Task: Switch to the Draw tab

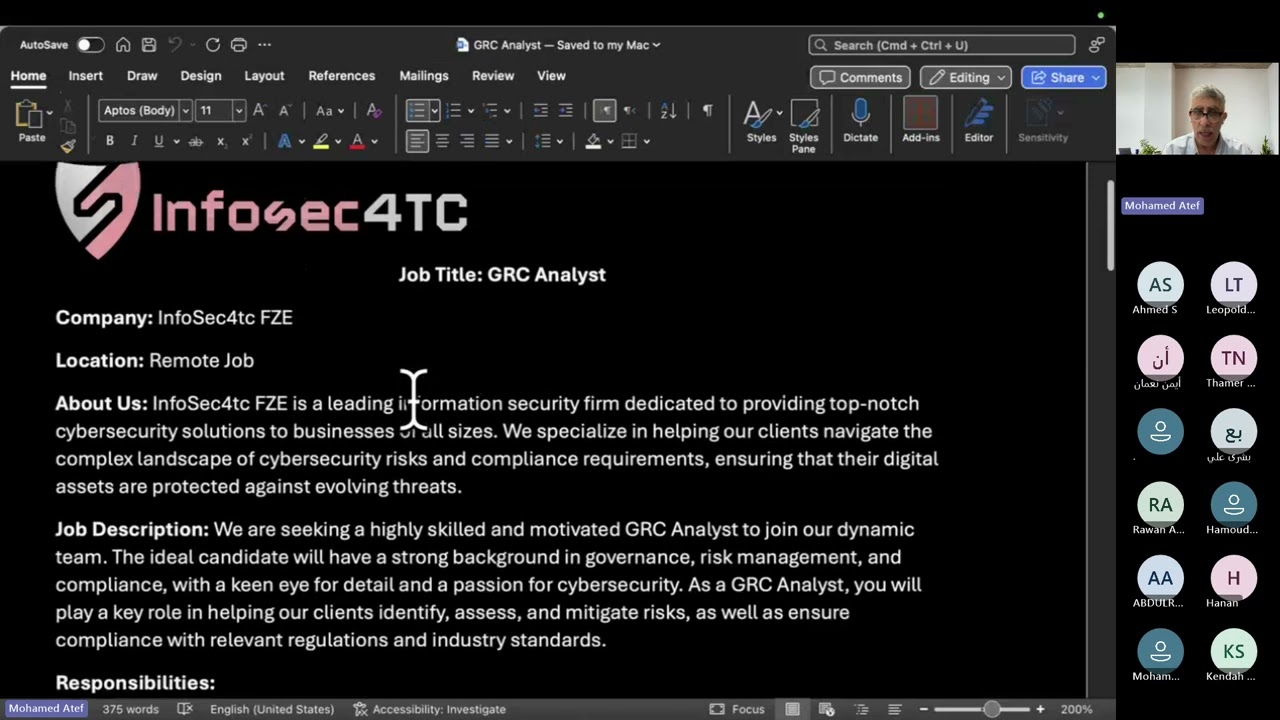Action: (142, 76)
